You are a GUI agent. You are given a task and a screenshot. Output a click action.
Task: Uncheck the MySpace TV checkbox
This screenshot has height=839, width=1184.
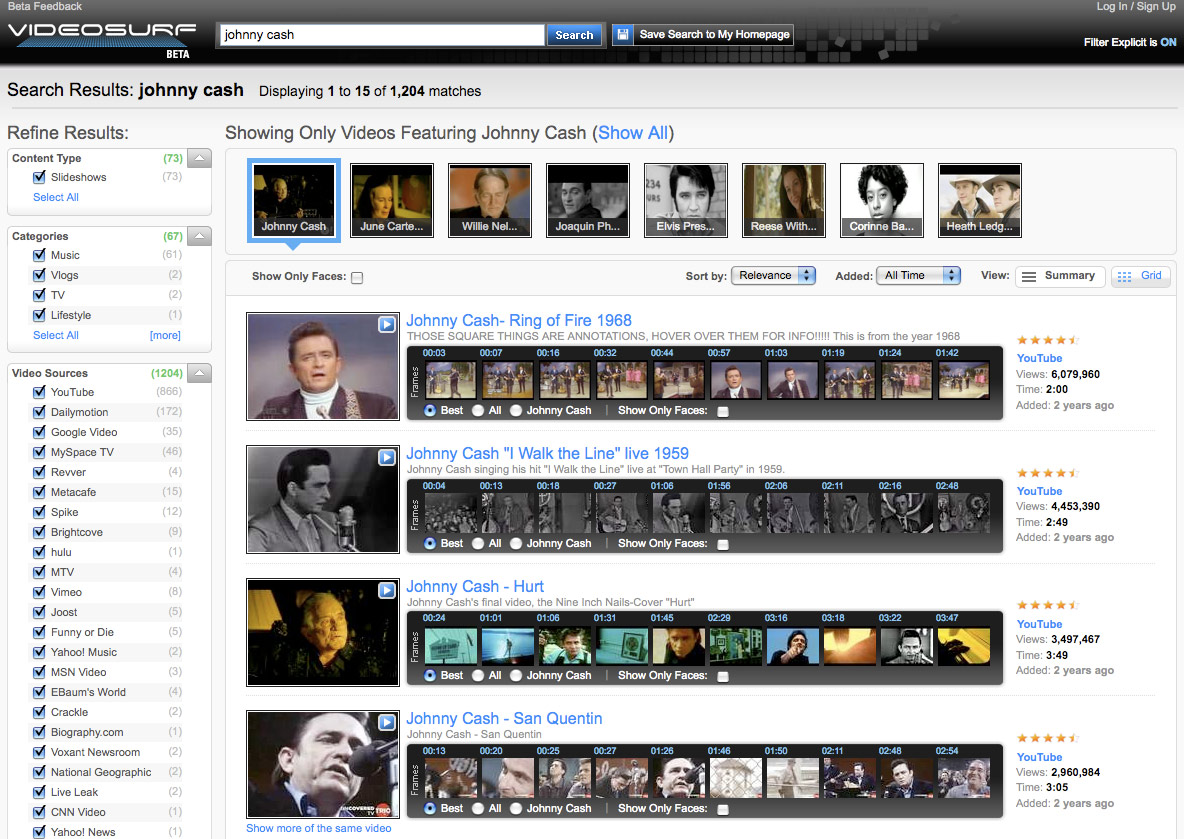point(39,452)
